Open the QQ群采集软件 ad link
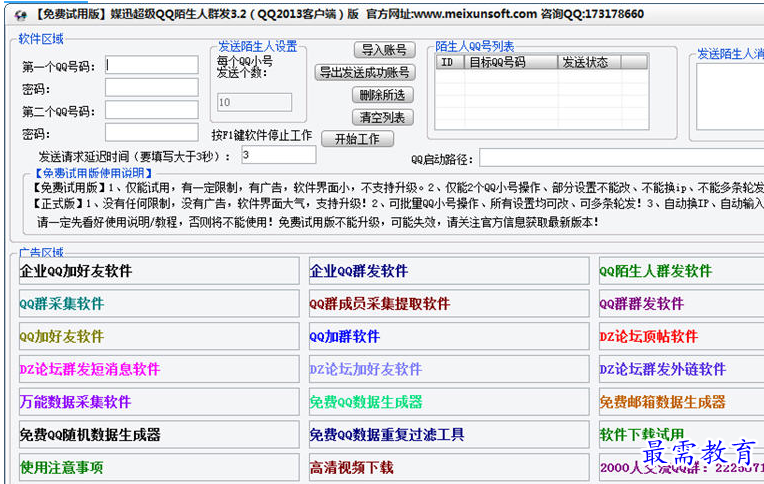 click(x=159, y=304)
